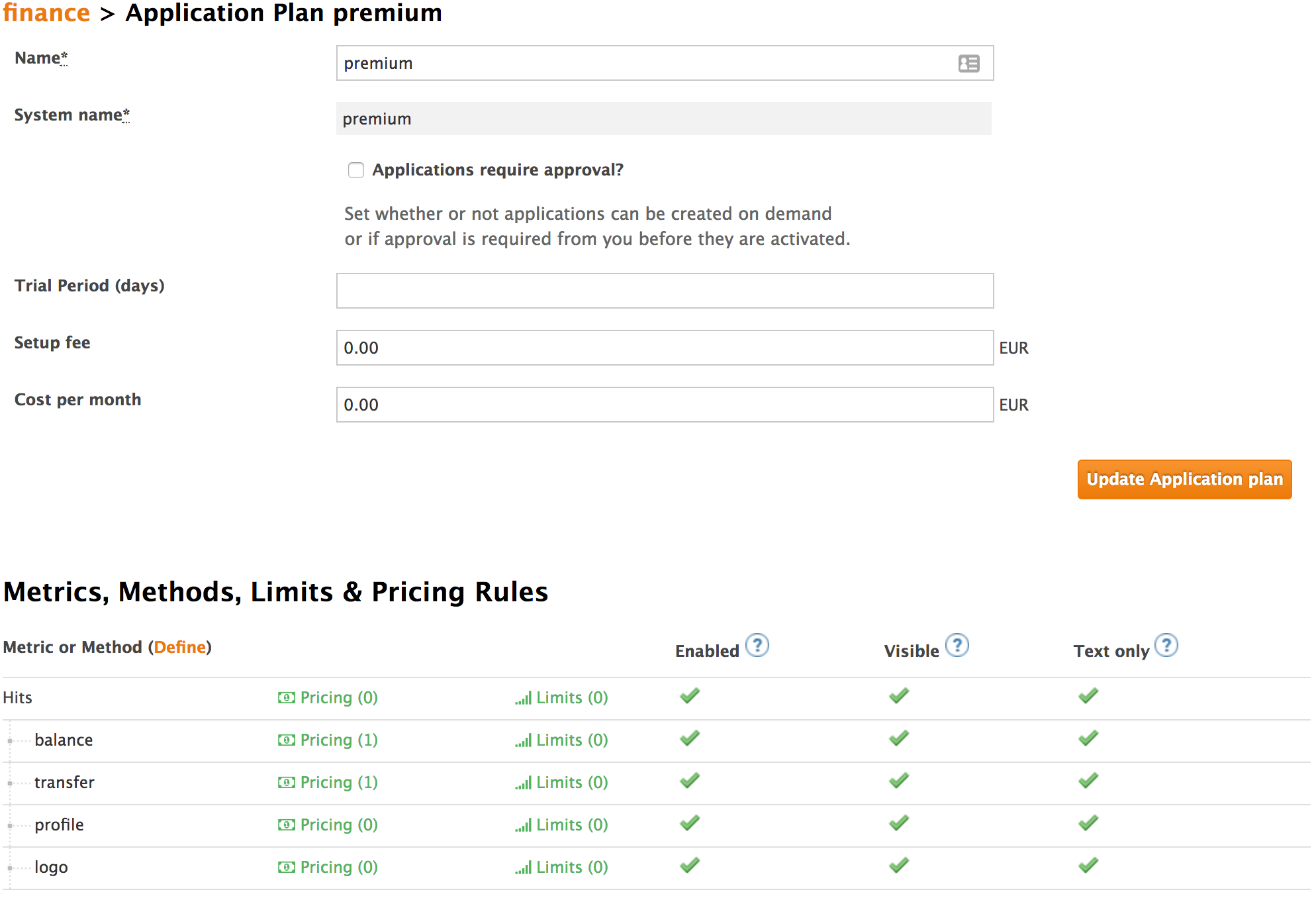Open help icon next to Text only
This screenshot has height=898, width=1316.
point(1166,645)
